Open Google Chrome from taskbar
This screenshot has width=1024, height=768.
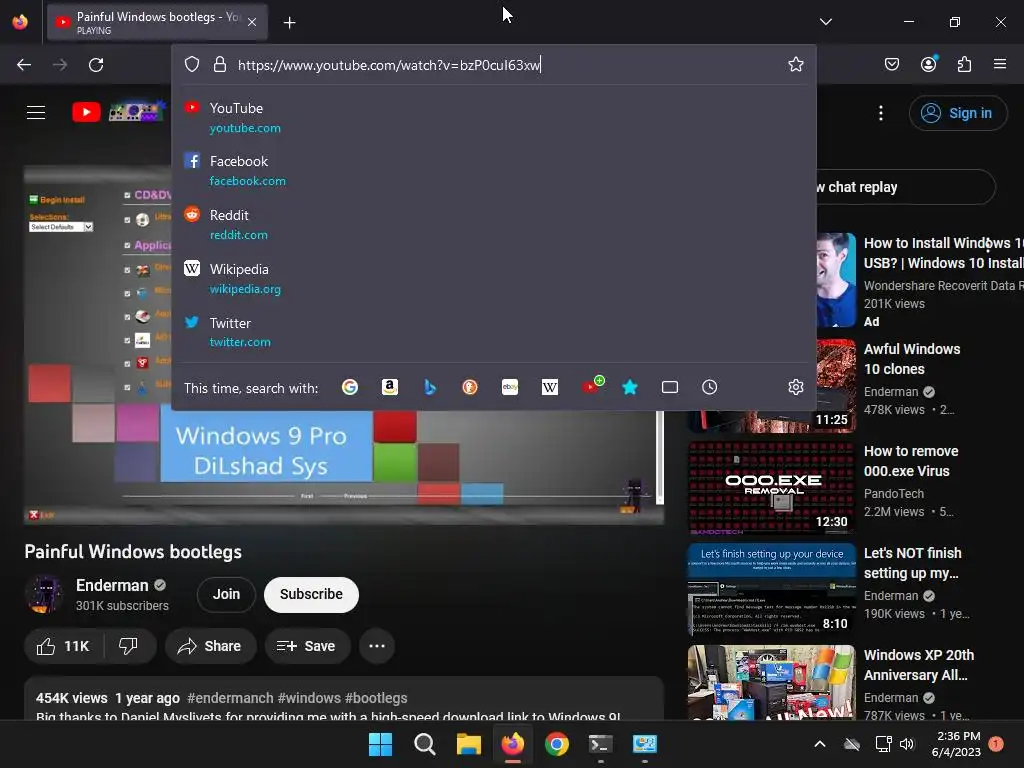[556, 744]
